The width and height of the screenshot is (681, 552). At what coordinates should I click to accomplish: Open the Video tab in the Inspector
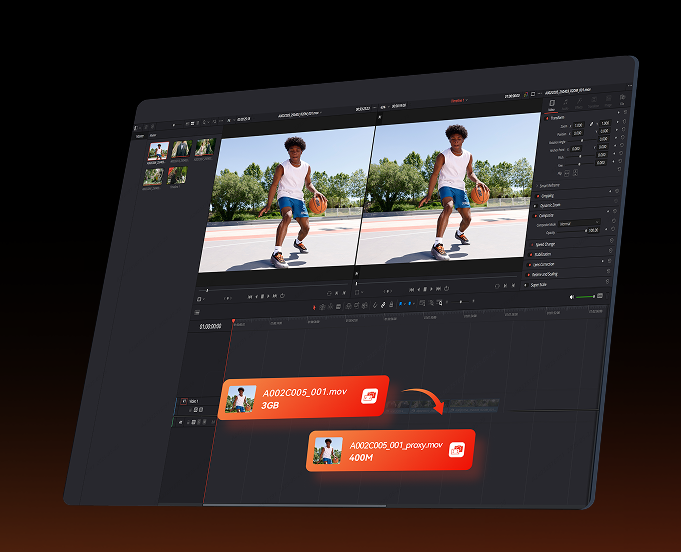(x=551, y=104)
